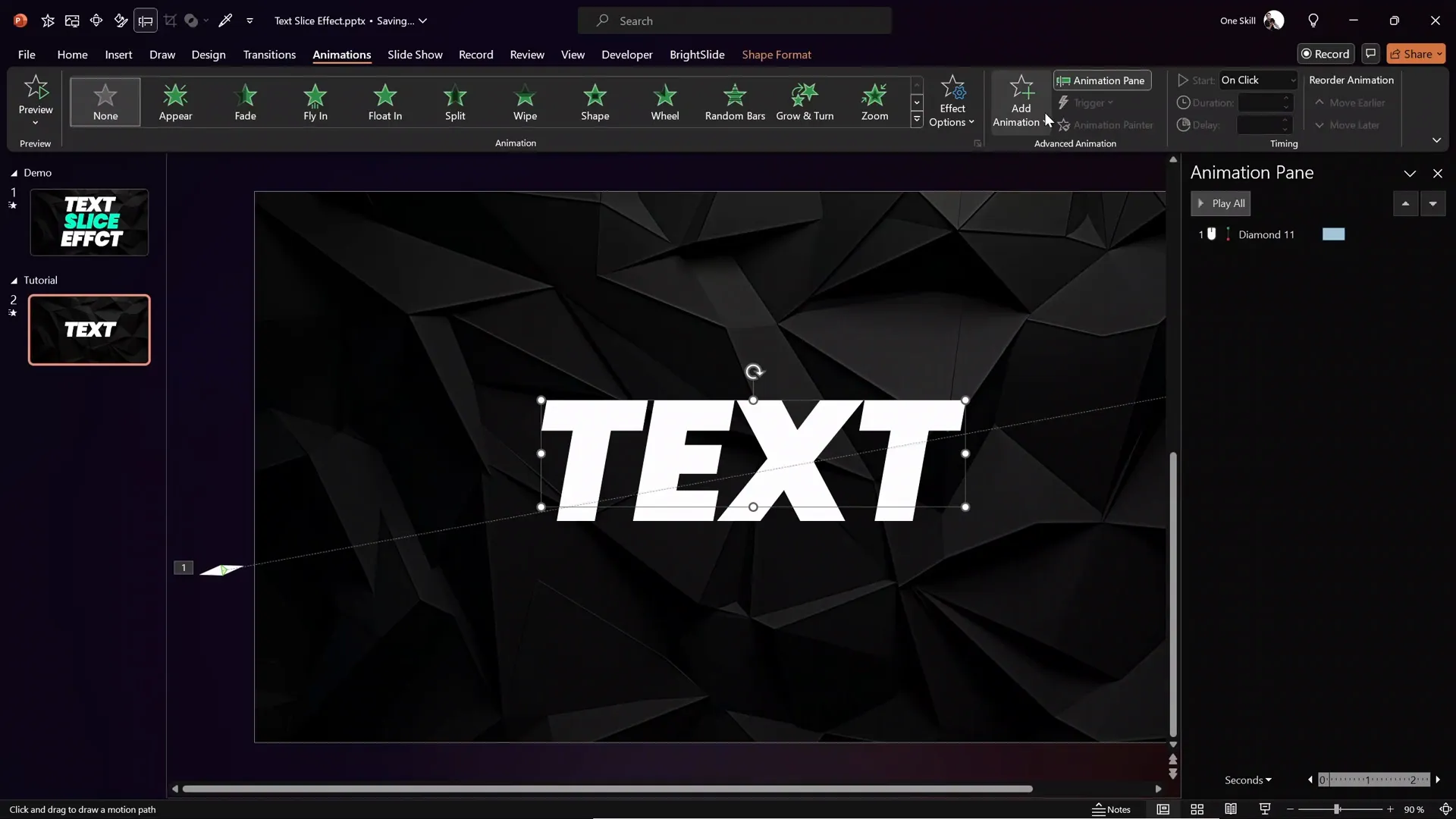Click the Record button
This screenshot has height=819, width=1456.
click(x=1325, y=54)
